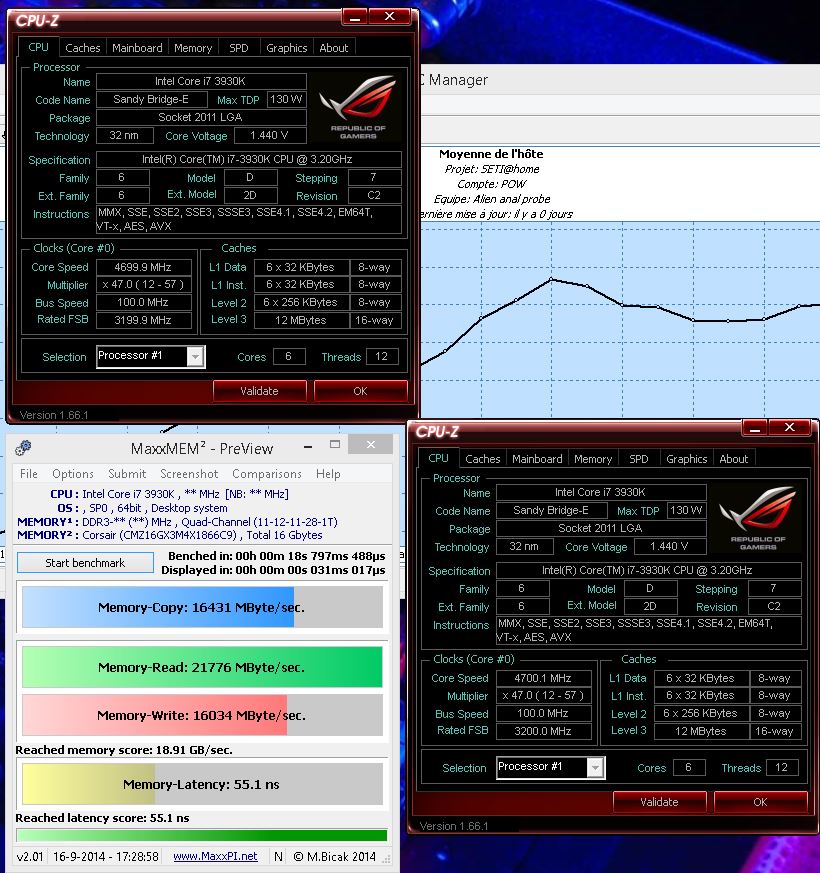820x873 pixels.
Task: Minimize the MaxxMEM window
Action: (x=308, y=447)
